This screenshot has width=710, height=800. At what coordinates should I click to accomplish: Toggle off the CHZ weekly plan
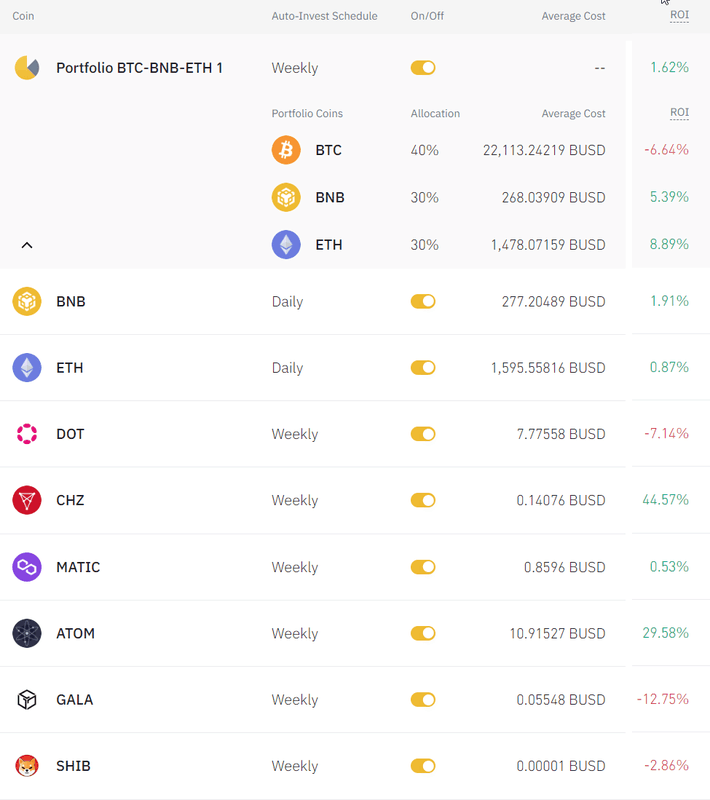(x=423, y=500)
